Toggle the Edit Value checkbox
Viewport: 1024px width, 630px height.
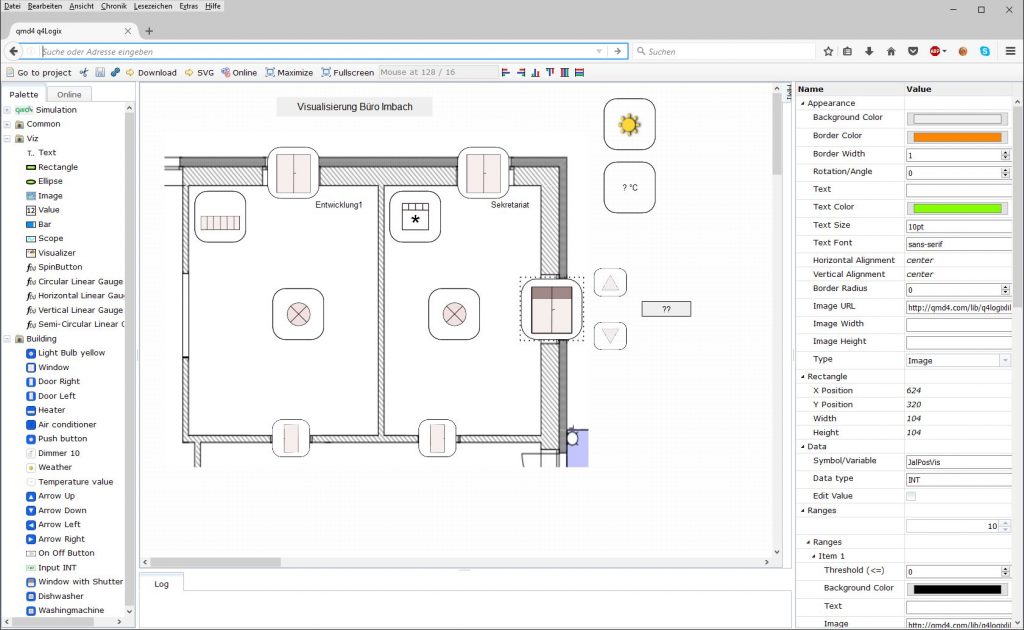tap(910, 496)
